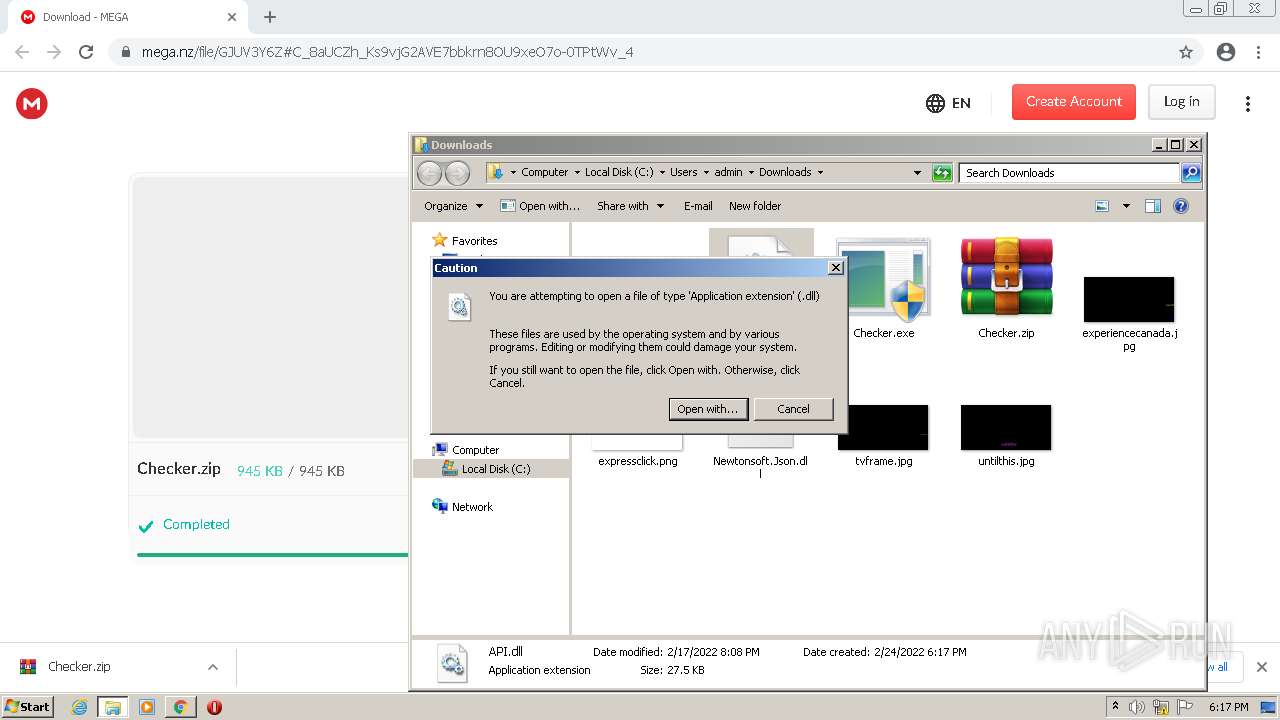
Task: Open MEGA three-dot menu
Action: (x=1247, y=103)
